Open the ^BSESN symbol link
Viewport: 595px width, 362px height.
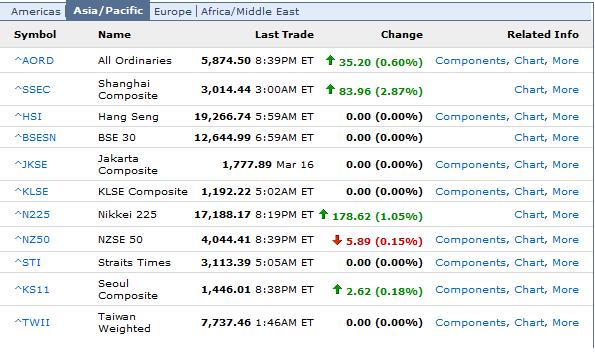(x=35, y=137)
